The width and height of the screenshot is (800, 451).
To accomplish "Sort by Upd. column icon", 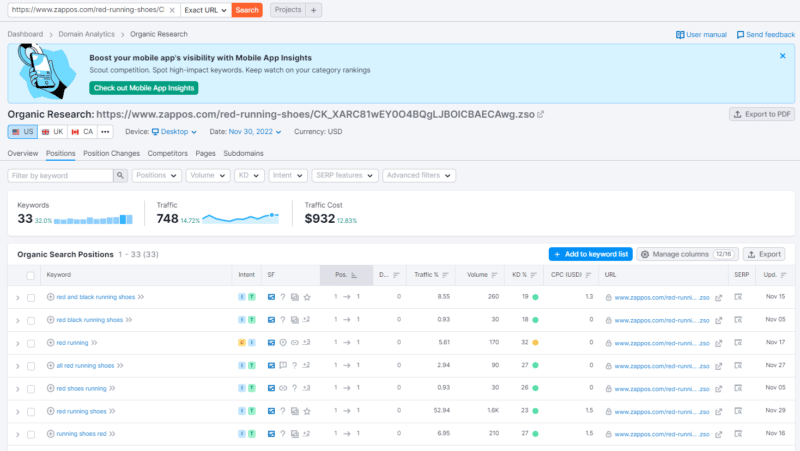I will [783, 275].
